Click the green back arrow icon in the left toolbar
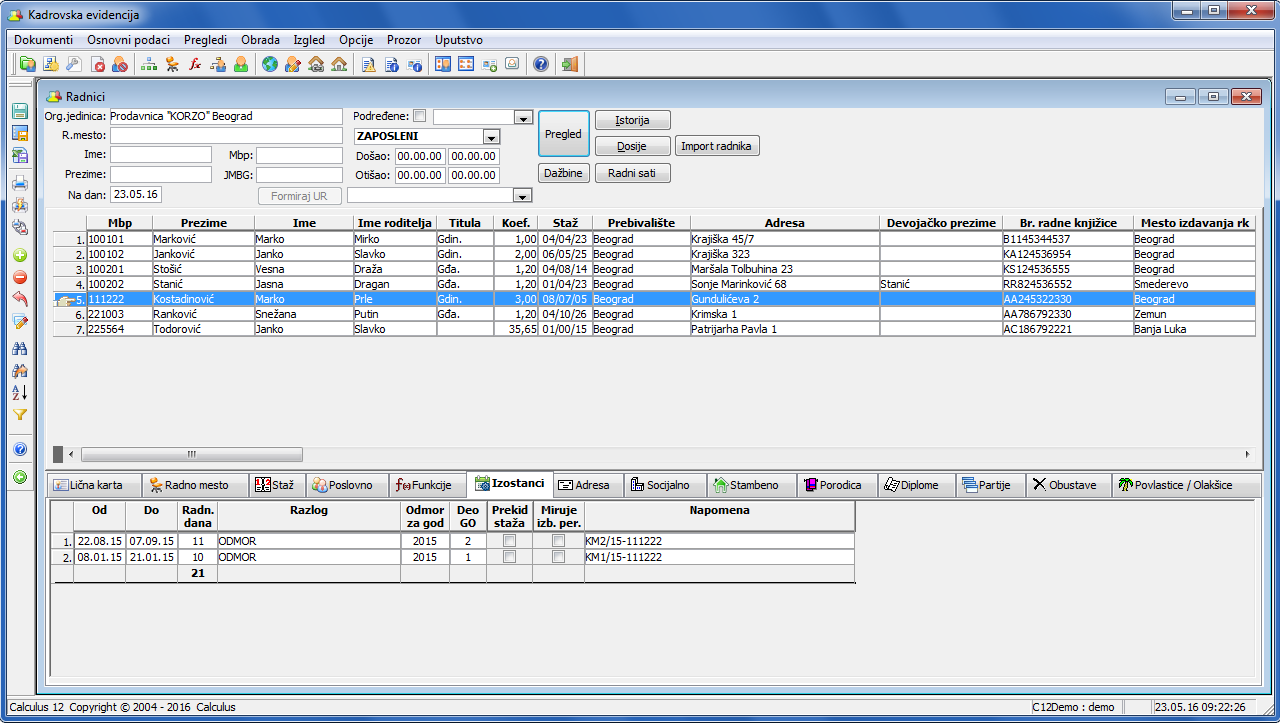1280x723 pixels. (20, 477)
